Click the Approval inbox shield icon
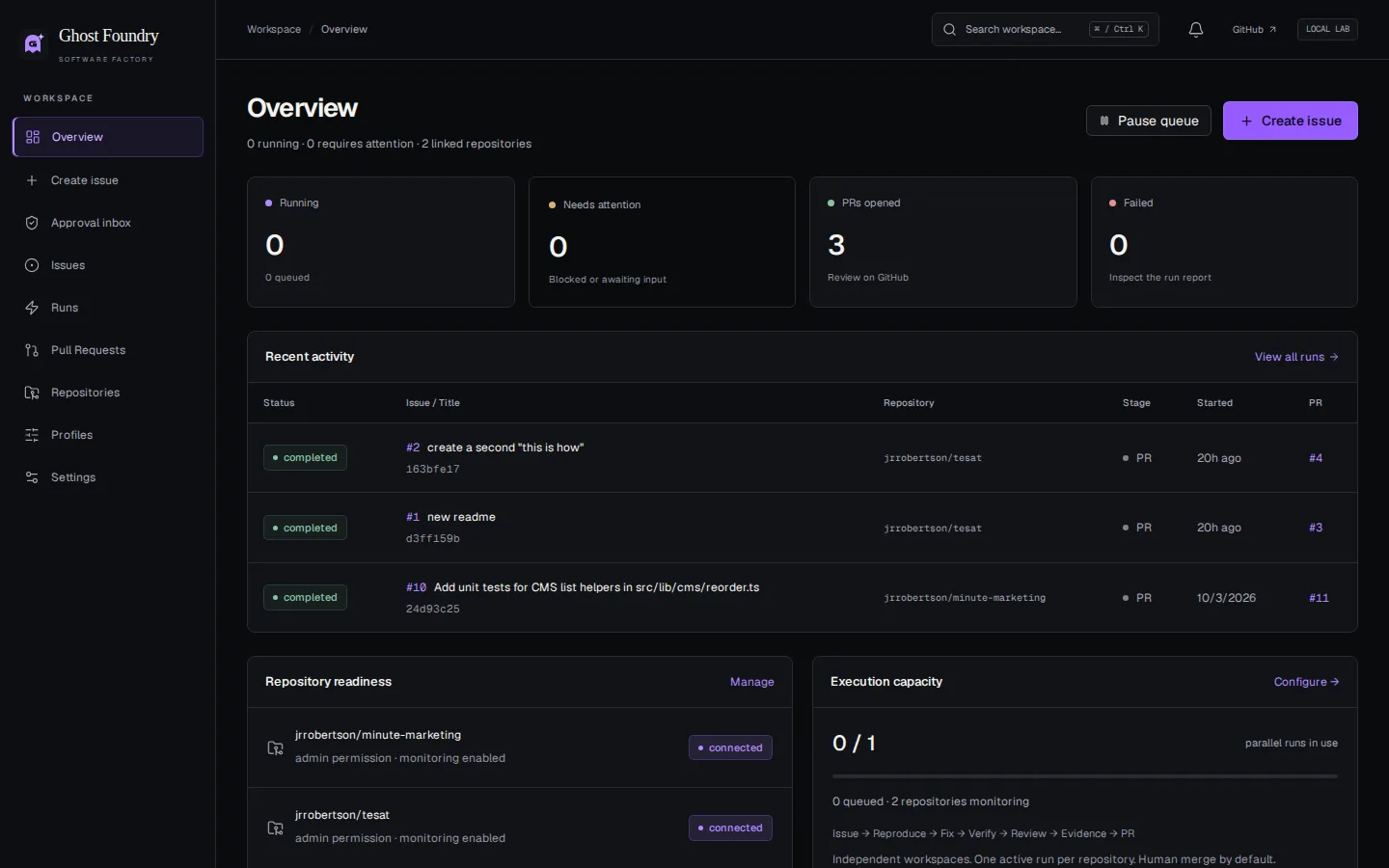The width and height of the screenshot is (1389, 868). click(x=32, y=223)
